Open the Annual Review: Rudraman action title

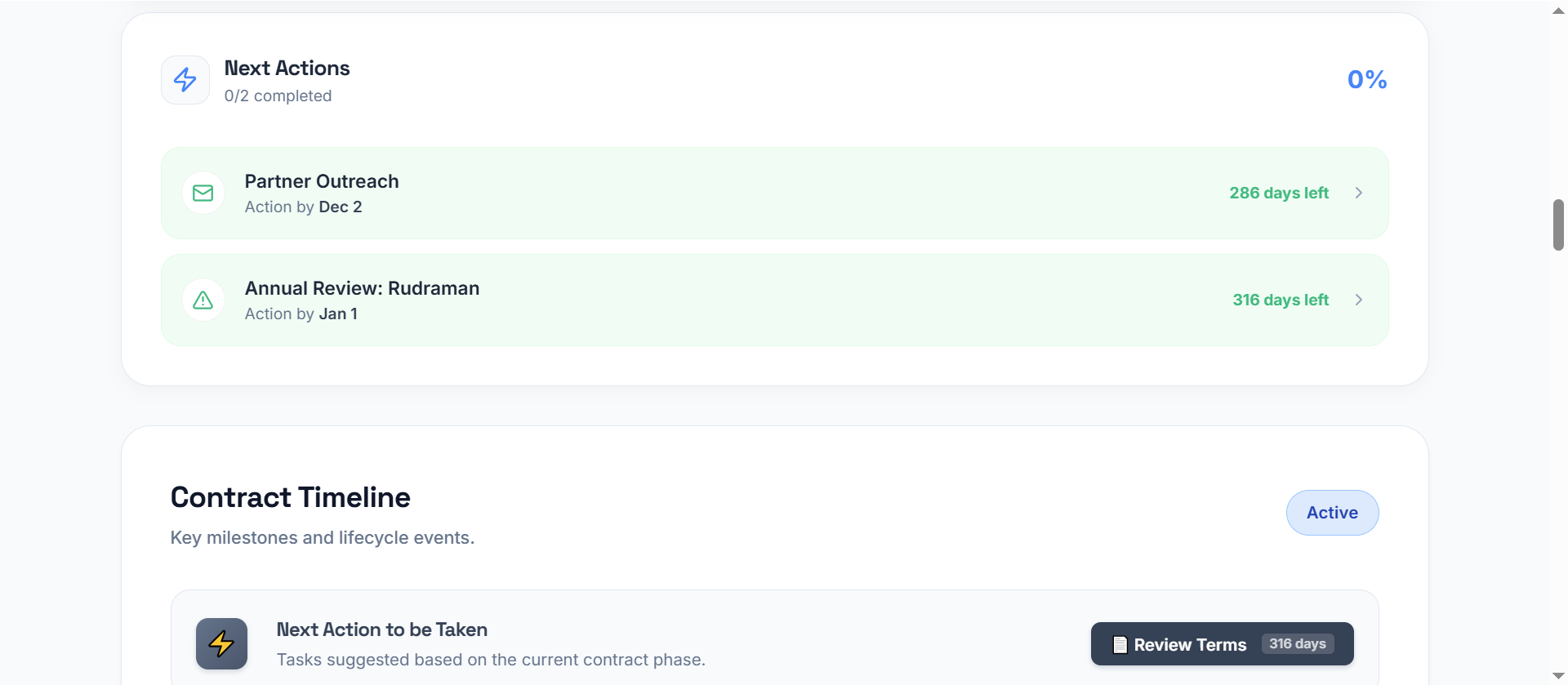(x=362, y=288)
